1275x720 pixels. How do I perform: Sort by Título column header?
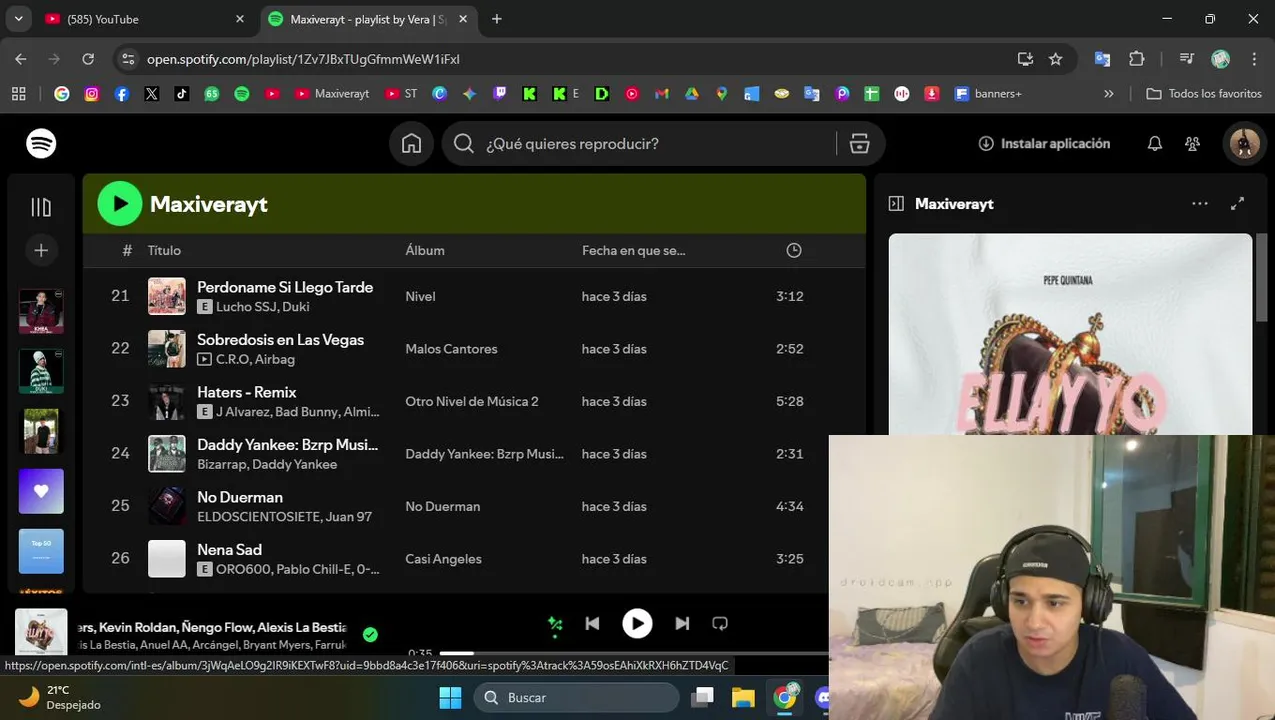click(x=164, y=250)
